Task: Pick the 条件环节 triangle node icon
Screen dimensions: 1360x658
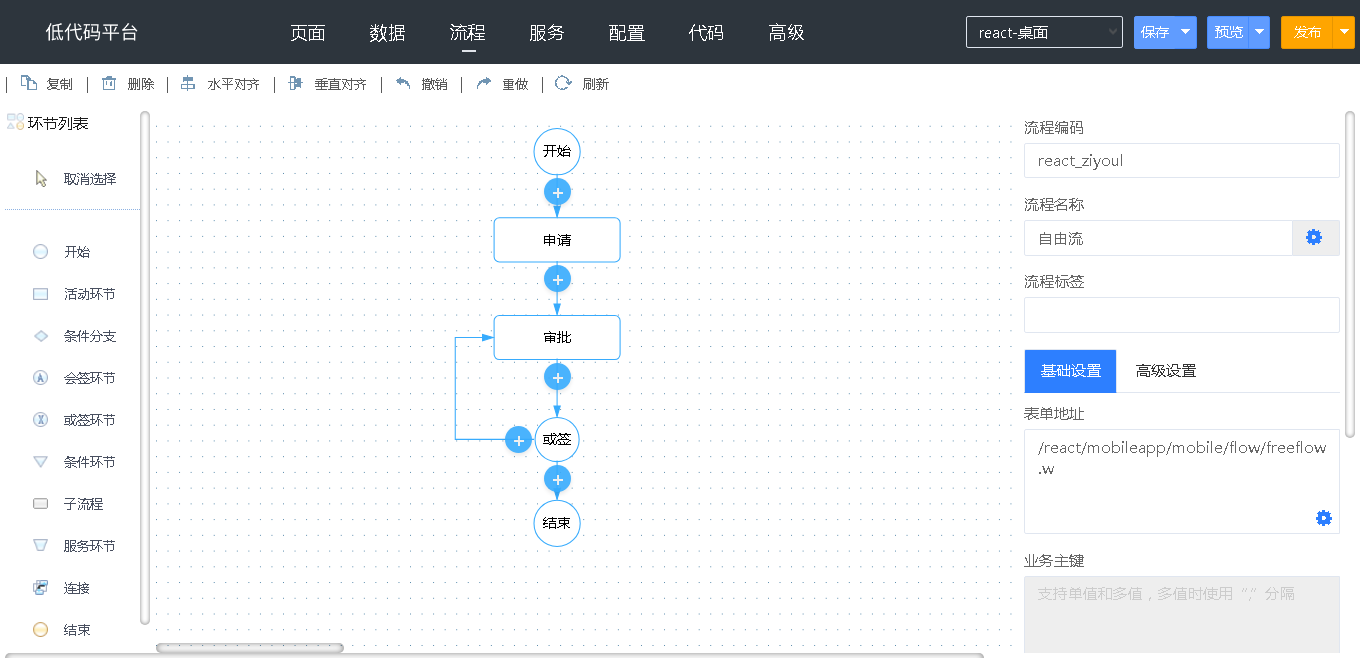Action: pos(41,462)
